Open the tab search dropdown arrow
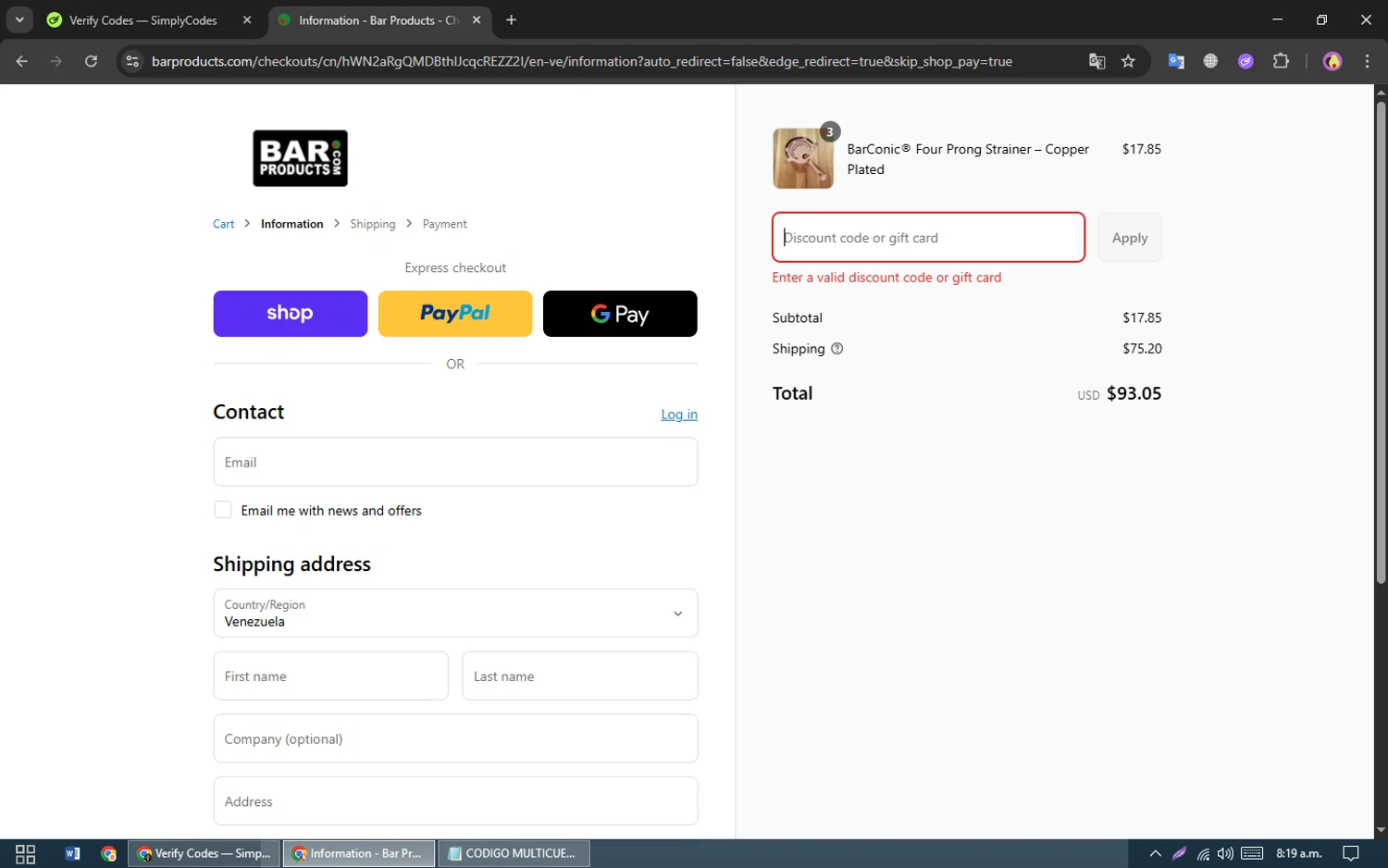Image resolution: width=1388 pixels, height=868 pixels. [x=19, y=19]
